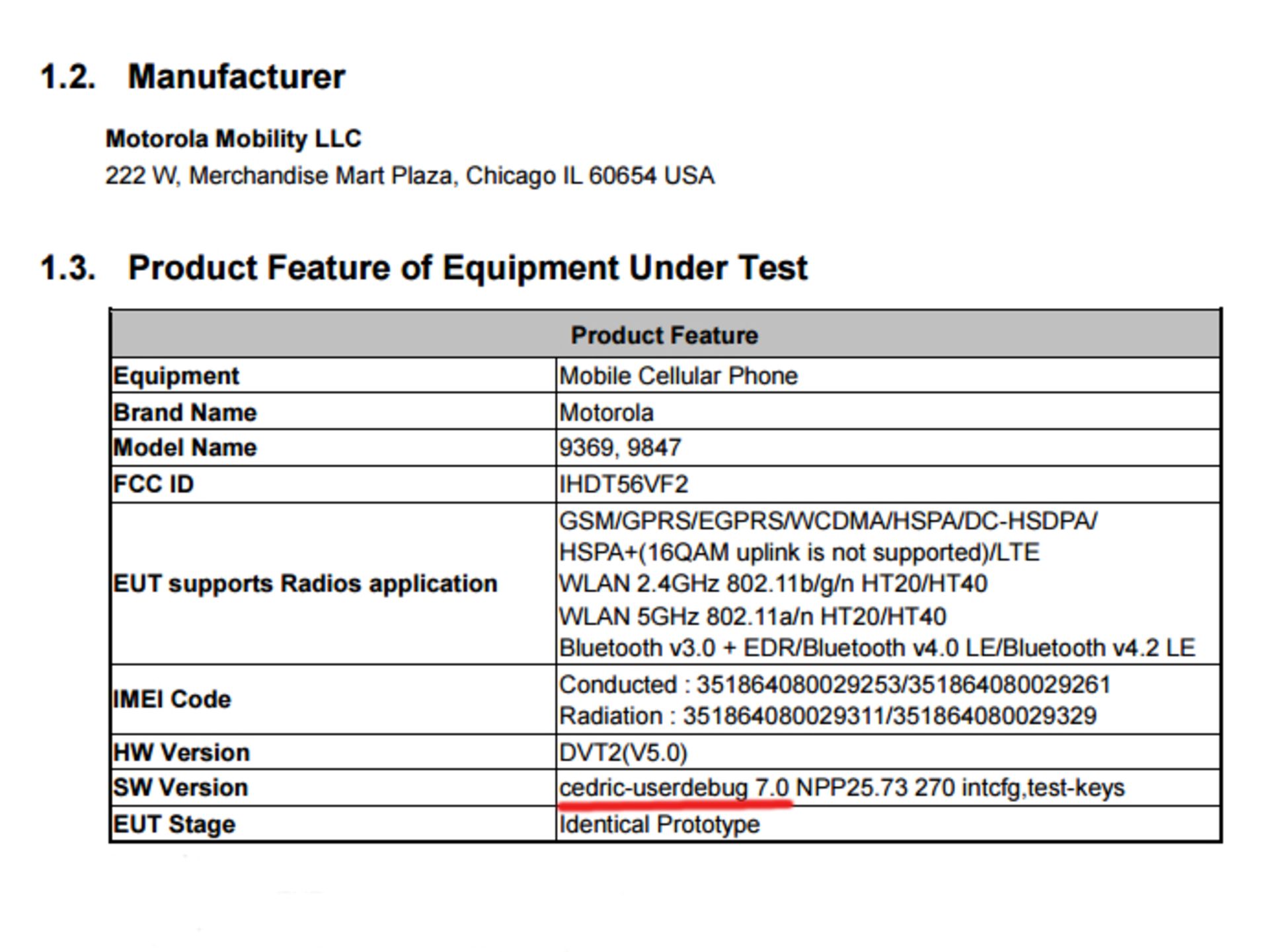Click the FCC ID value IHDT56VF2
Viewport: 1269px width, 952px height.
[623, 484]
